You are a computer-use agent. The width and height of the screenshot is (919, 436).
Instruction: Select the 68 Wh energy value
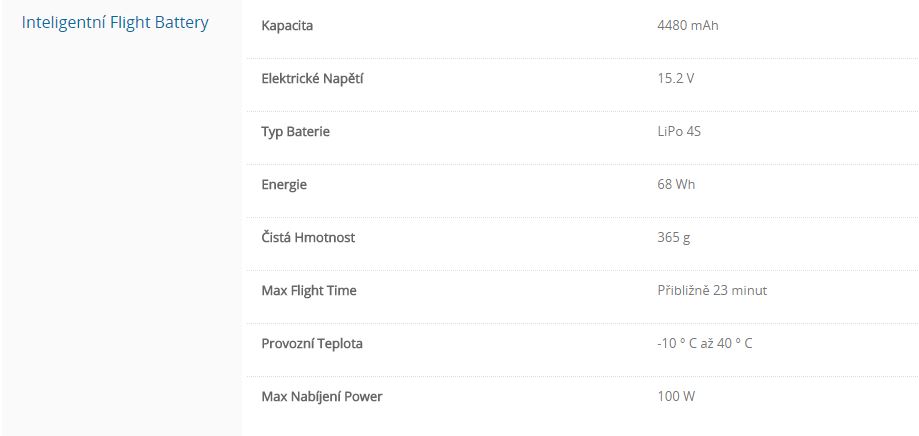coord(675,184)
